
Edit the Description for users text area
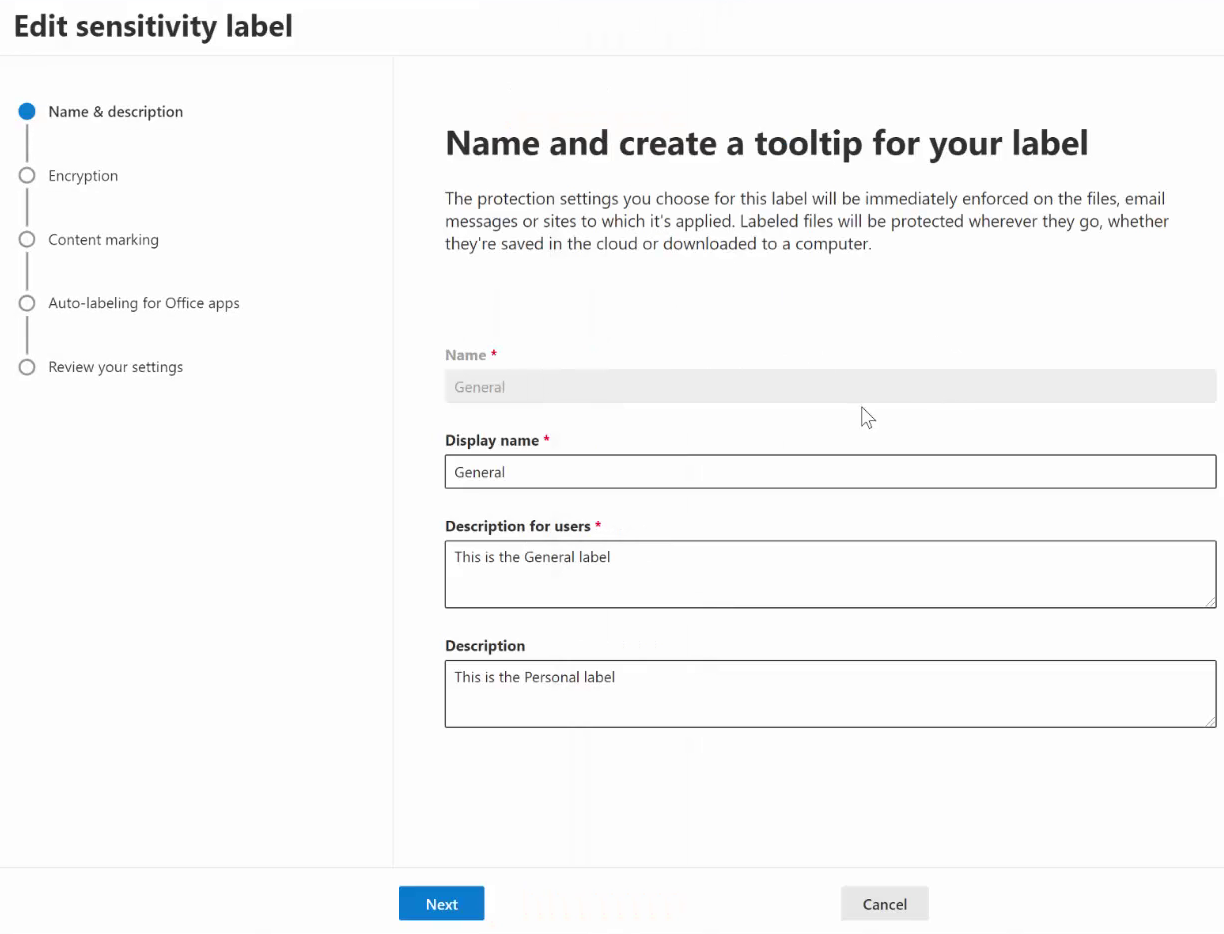tap(830, 574)
